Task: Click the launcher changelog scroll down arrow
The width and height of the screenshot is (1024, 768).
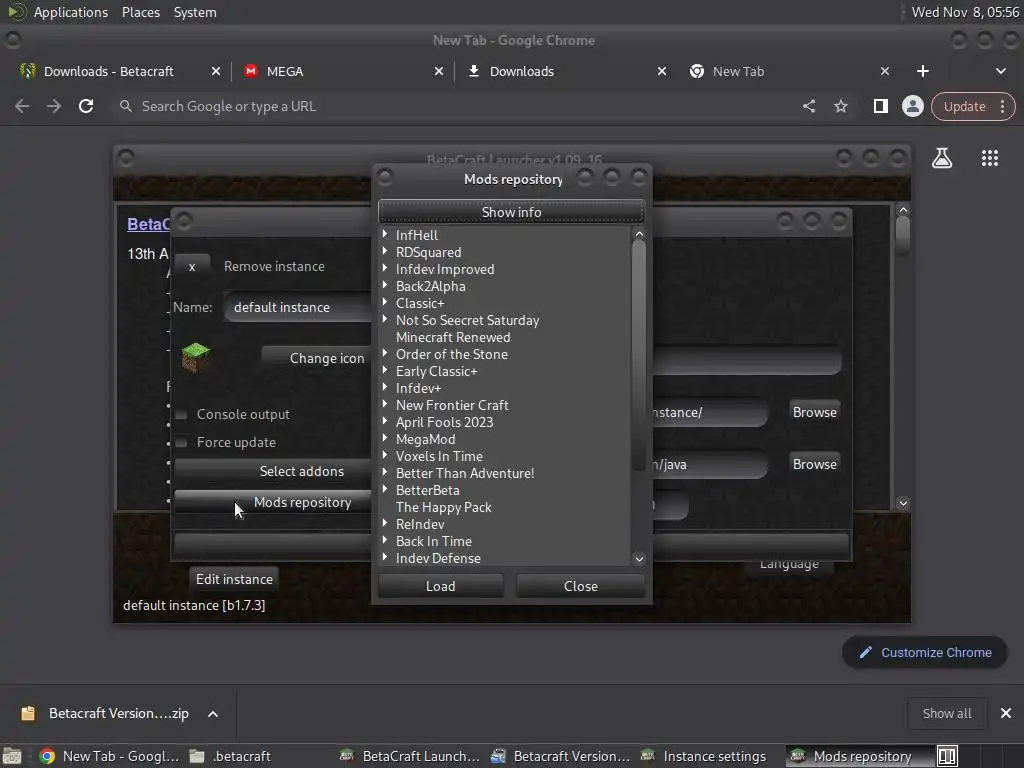Action: 903,503
